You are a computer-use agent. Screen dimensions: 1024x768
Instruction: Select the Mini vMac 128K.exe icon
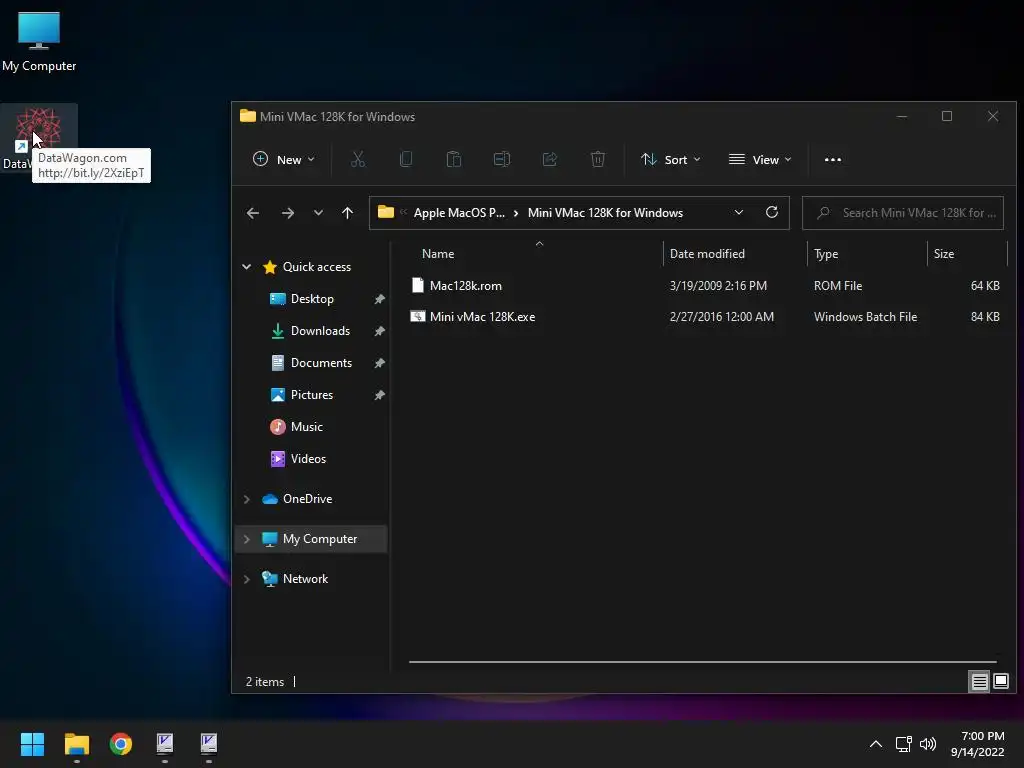[x=418, y=317]
